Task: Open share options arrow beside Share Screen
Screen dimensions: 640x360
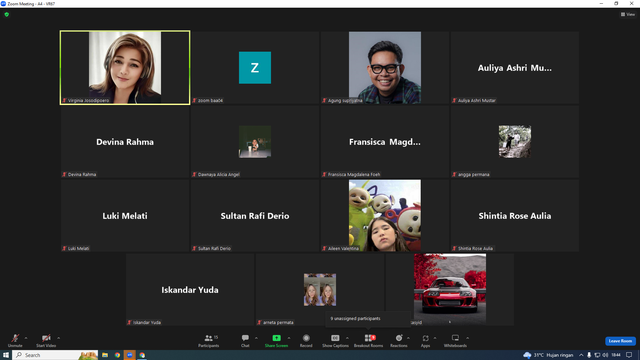Action: point(289,338)
